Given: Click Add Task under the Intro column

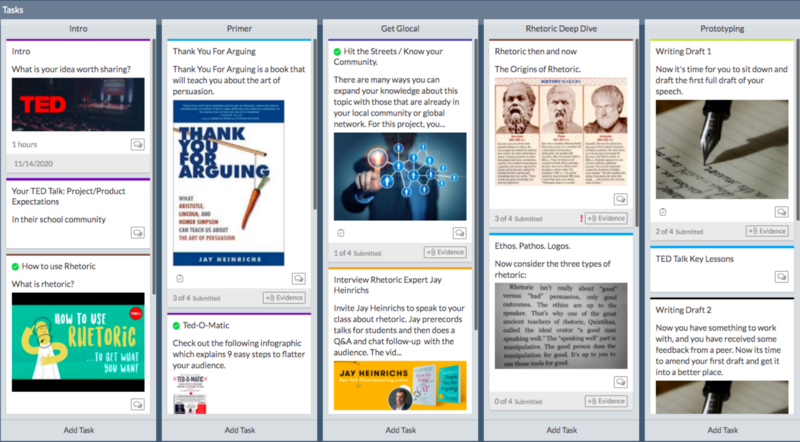Looking at the screenshot, I should click(78, 430).
